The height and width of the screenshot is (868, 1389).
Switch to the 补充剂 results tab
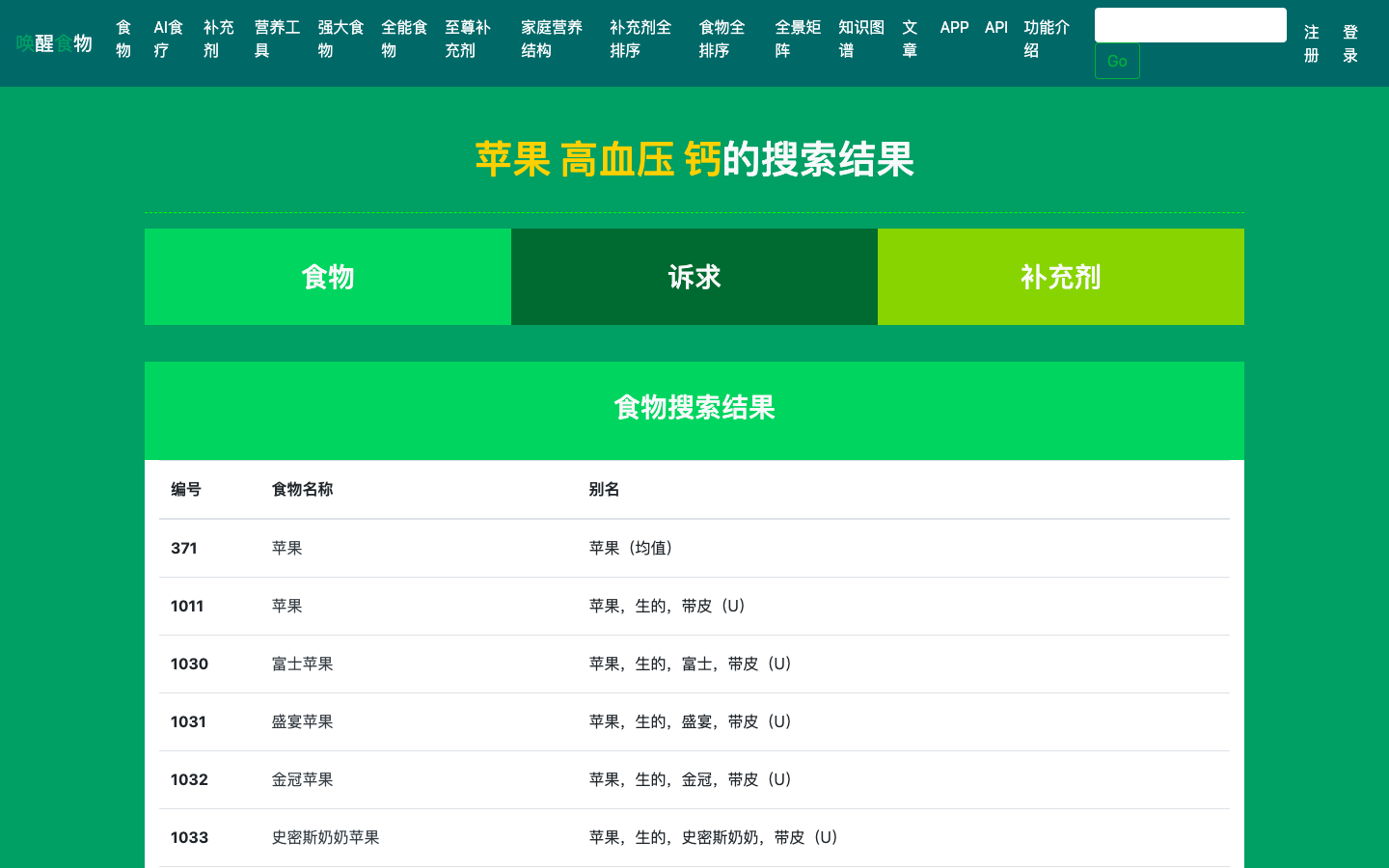click(x=1060, y=277)
